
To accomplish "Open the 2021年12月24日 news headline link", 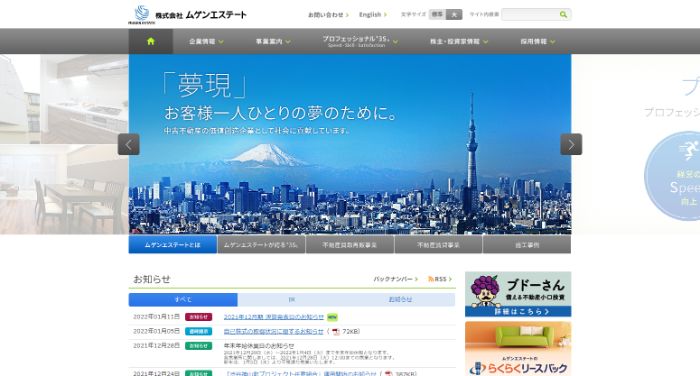I will [300, 373].
